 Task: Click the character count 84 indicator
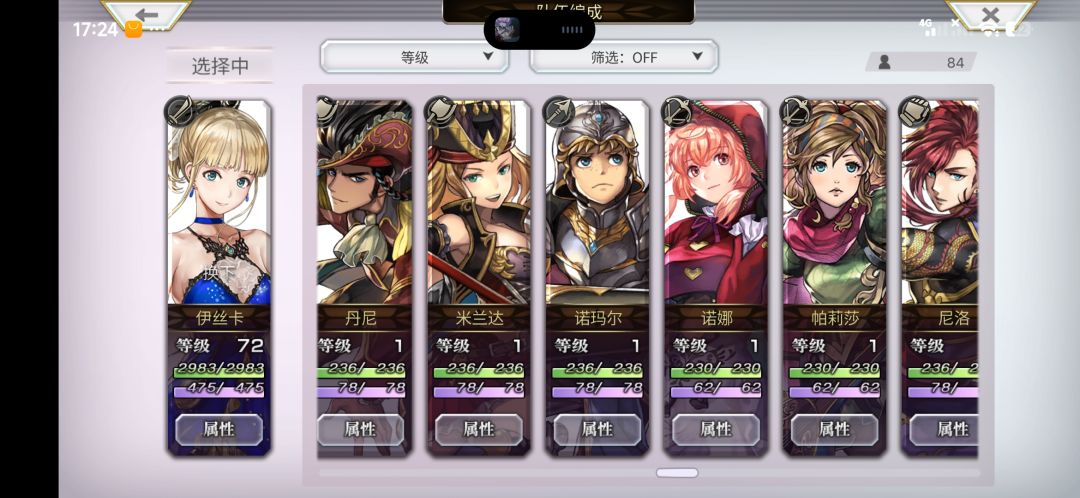920,62
